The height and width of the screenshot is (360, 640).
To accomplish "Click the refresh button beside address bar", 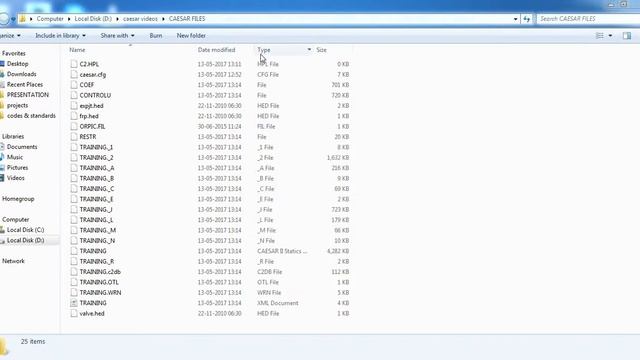I will point(527,19).
